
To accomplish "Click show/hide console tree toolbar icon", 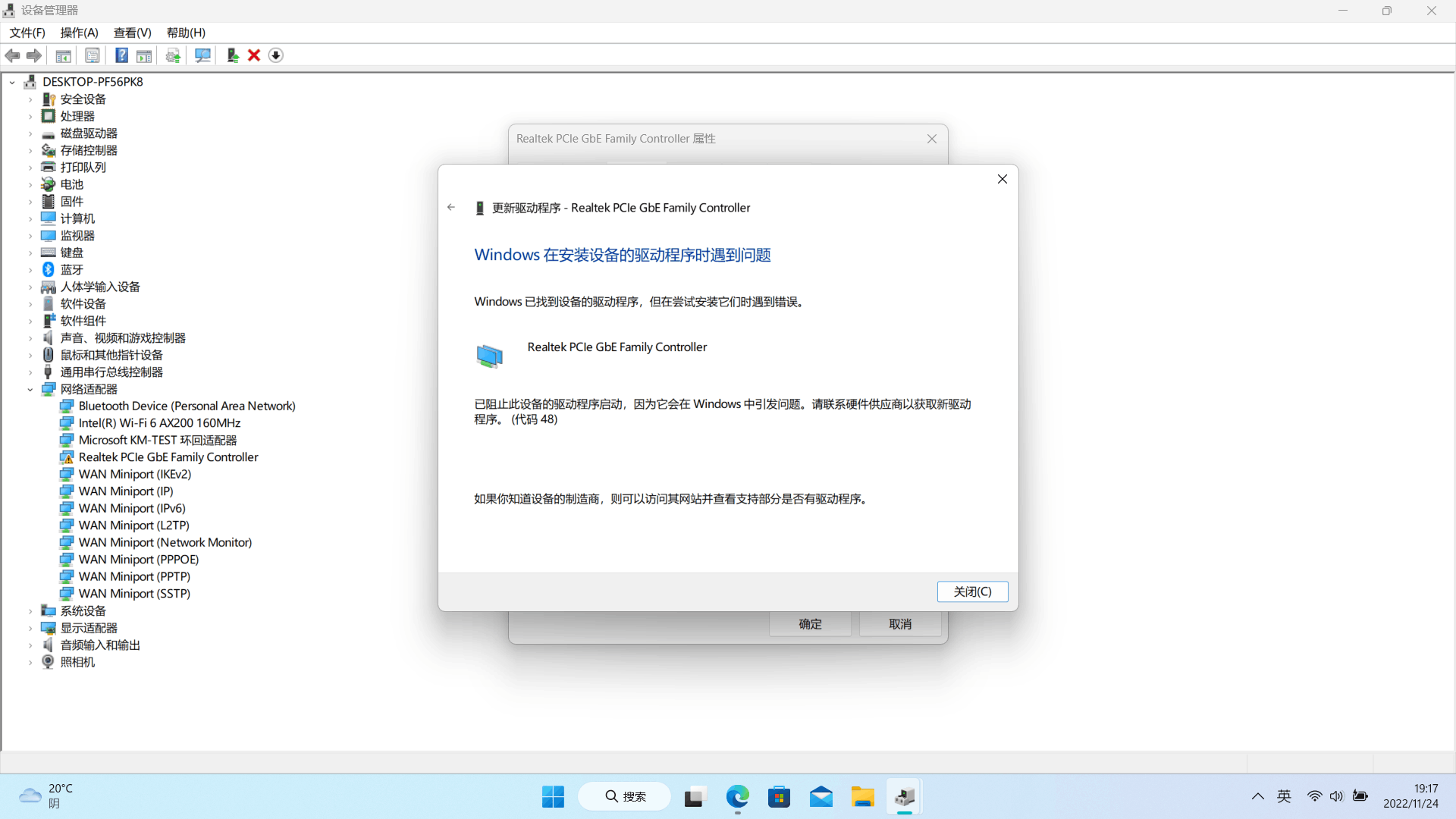I will [64, 55].
